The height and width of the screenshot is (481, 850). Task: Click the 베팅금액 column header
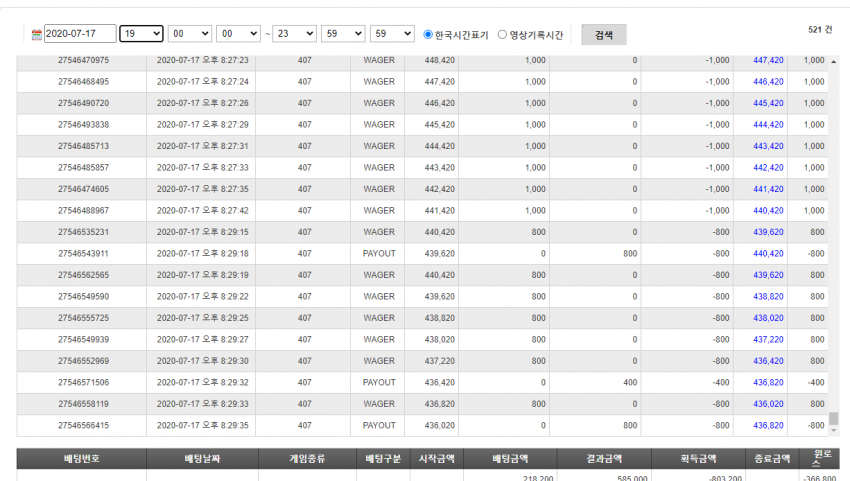[x=510, y=459]
